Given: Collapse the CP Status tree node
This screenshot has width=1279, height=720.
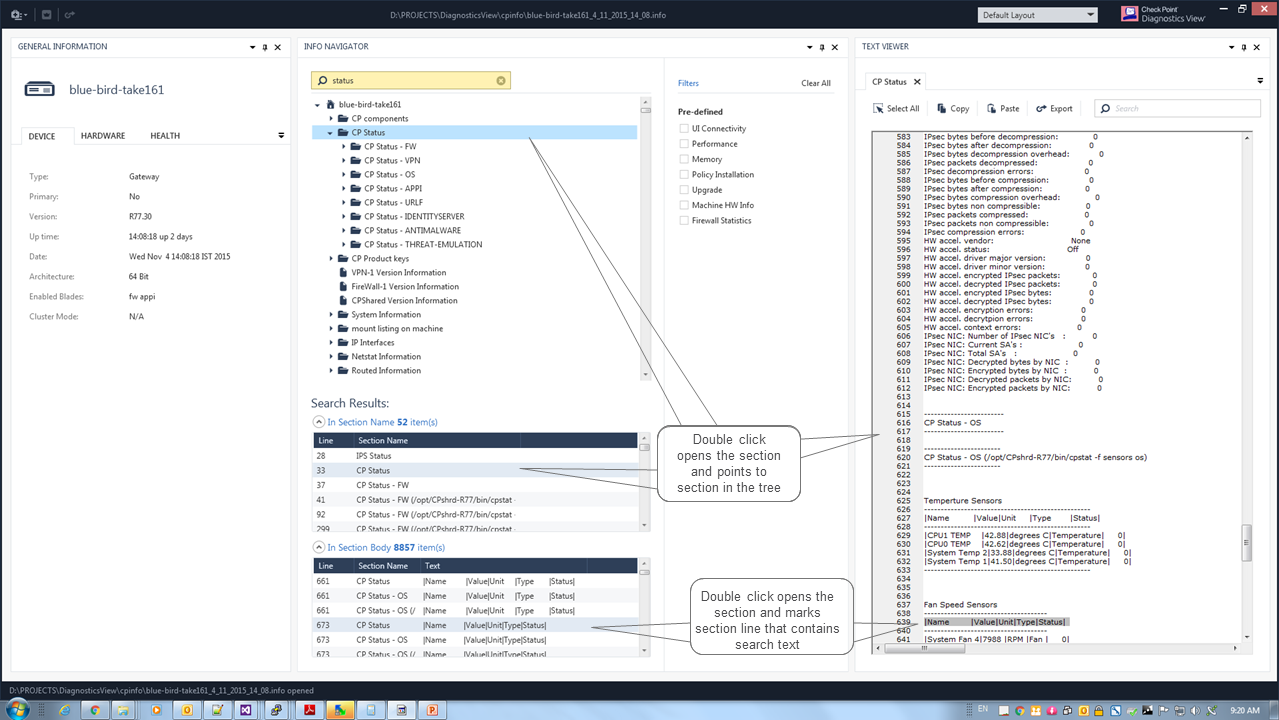Looking at the screenshot, I should pyautogui.click(x=330, y=132).
